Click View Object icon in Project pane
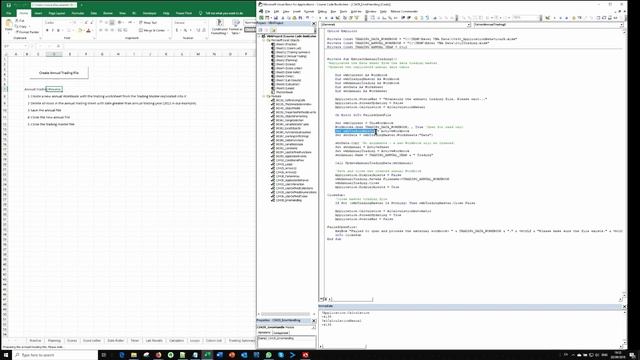The image size is (640, 360). coord(267,30)
